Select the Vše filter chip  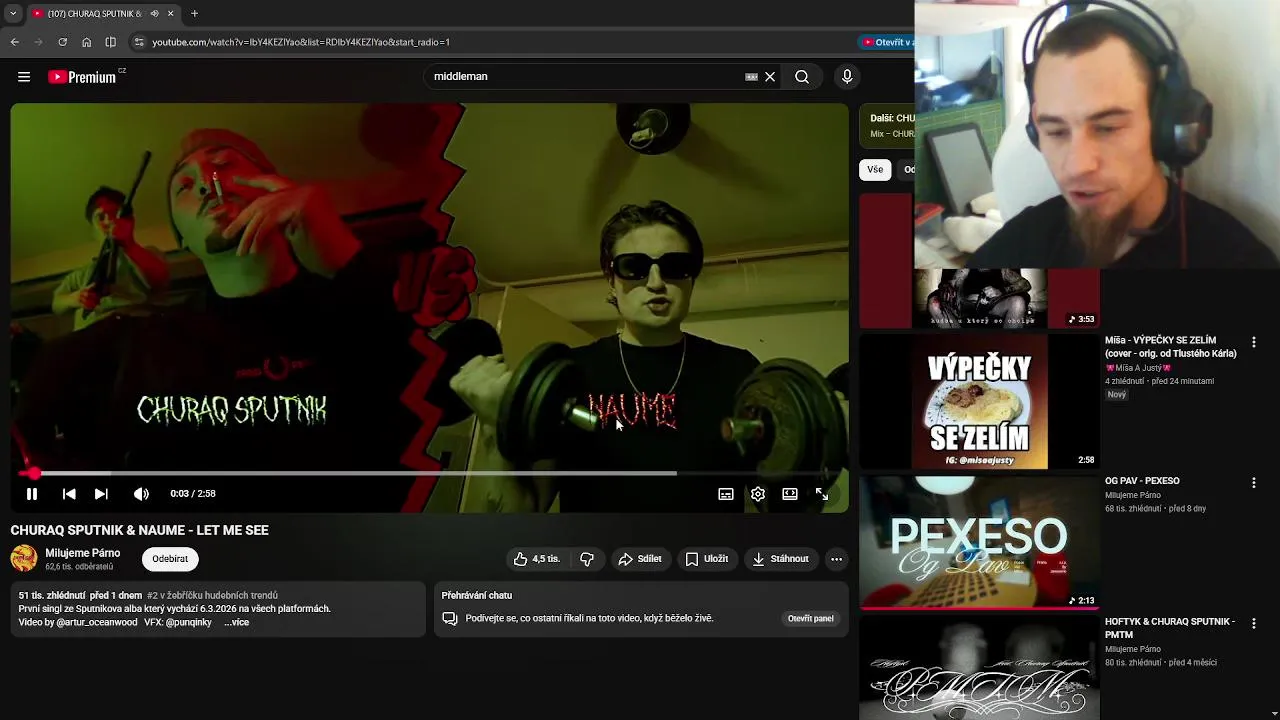875,170
